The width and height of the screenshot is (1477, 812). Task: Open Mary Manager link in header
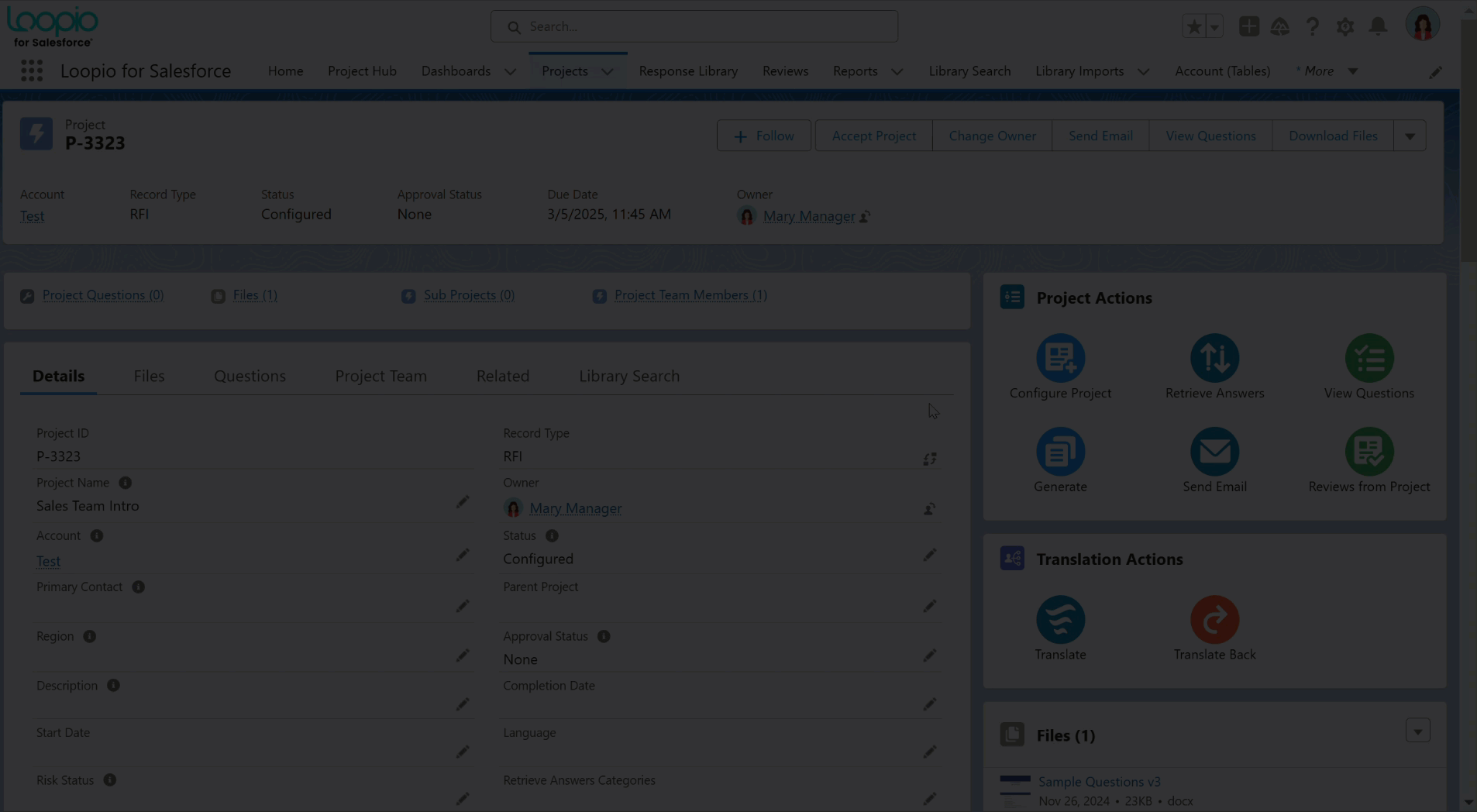point(809,216)
